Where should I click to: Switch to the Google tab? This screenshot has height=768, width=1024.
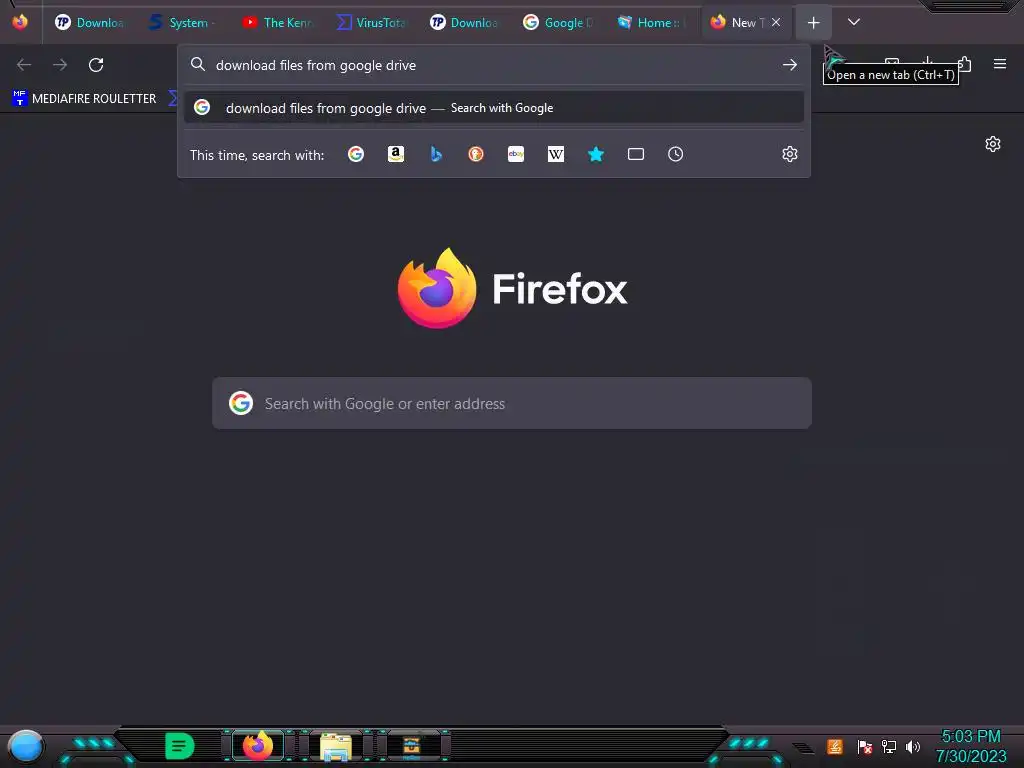[558, 23]
